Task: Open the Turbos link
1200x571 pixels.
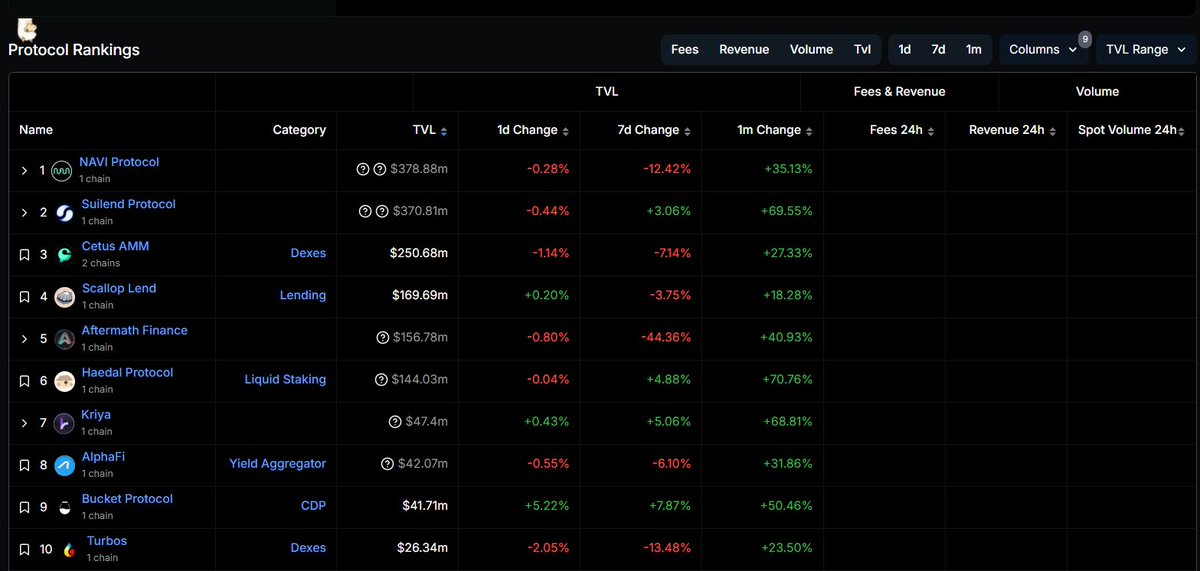Action: (107, 541)
